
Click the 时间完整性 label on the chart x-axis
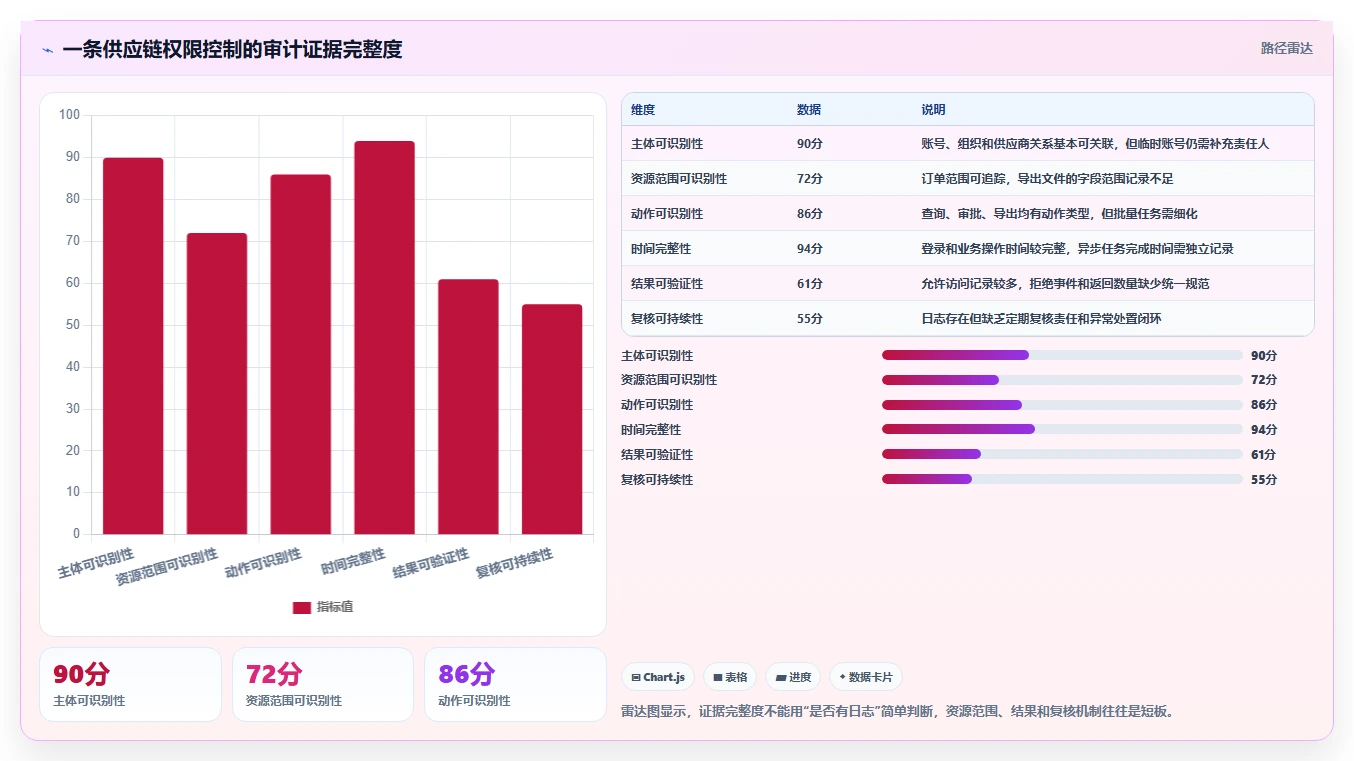pos(353,561)
